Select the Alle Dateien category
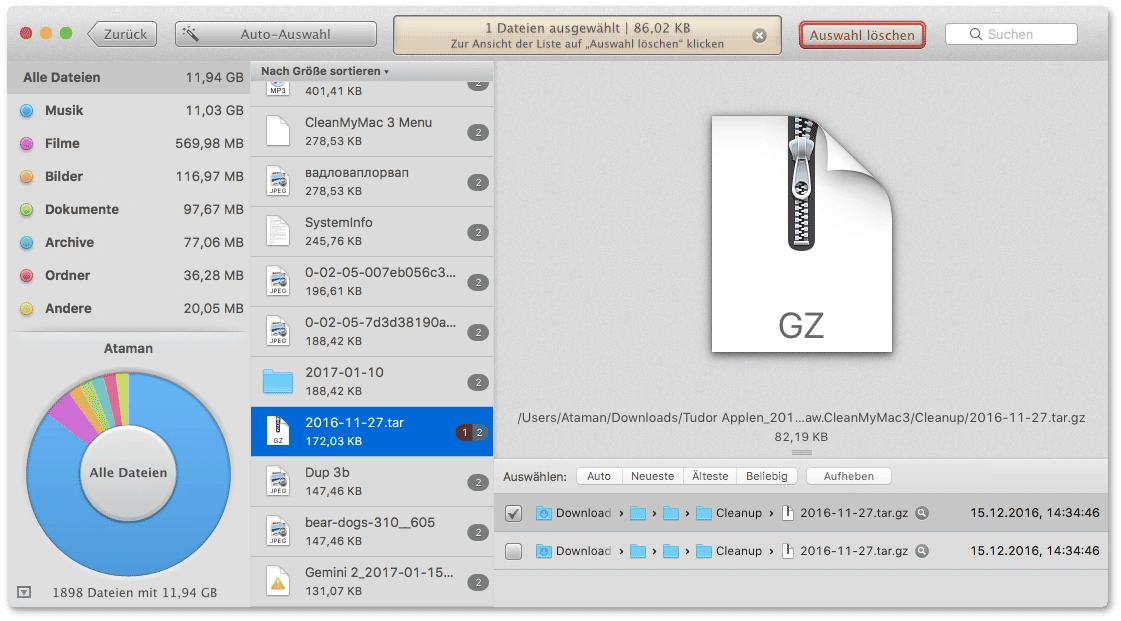1121x621 pixels. [x=129, y=77]
